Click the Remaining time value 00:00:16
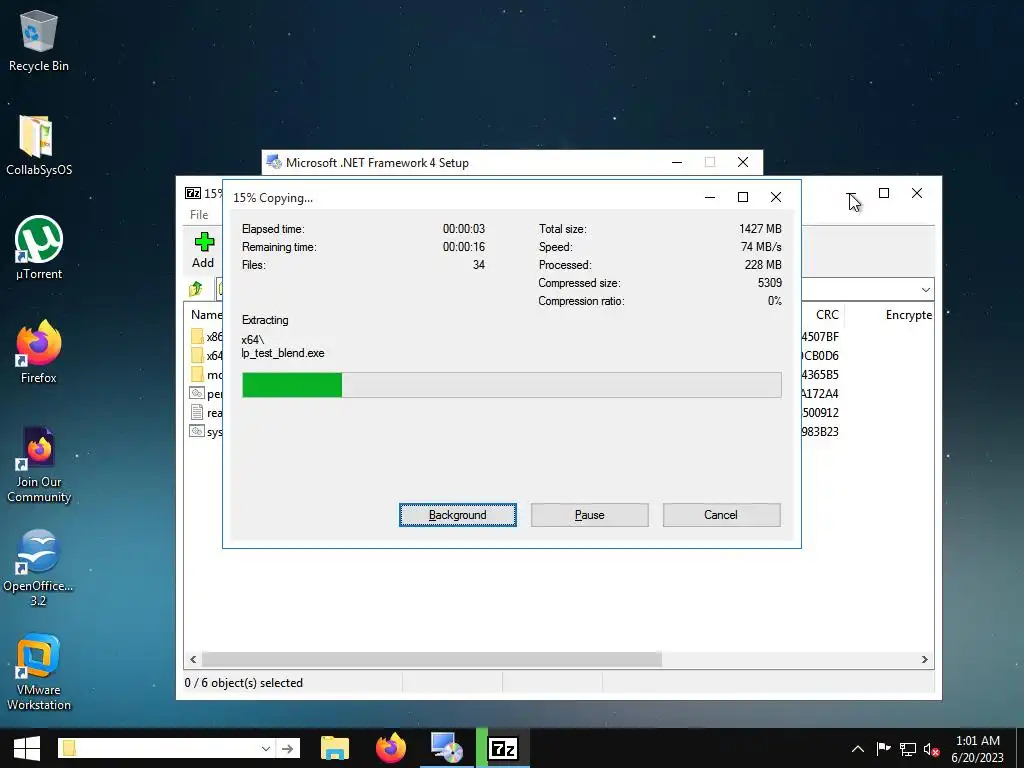The width and height of the screenshot is (1024, 768). pos(464,247)
